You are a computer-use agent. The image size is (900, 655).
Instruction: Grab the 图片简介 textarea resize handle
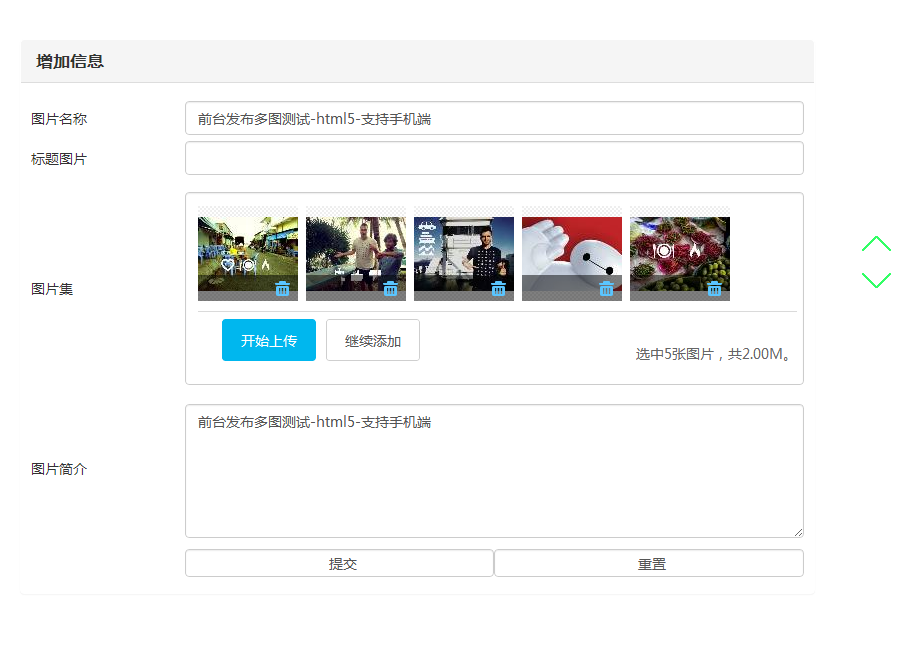pos(798,532)
